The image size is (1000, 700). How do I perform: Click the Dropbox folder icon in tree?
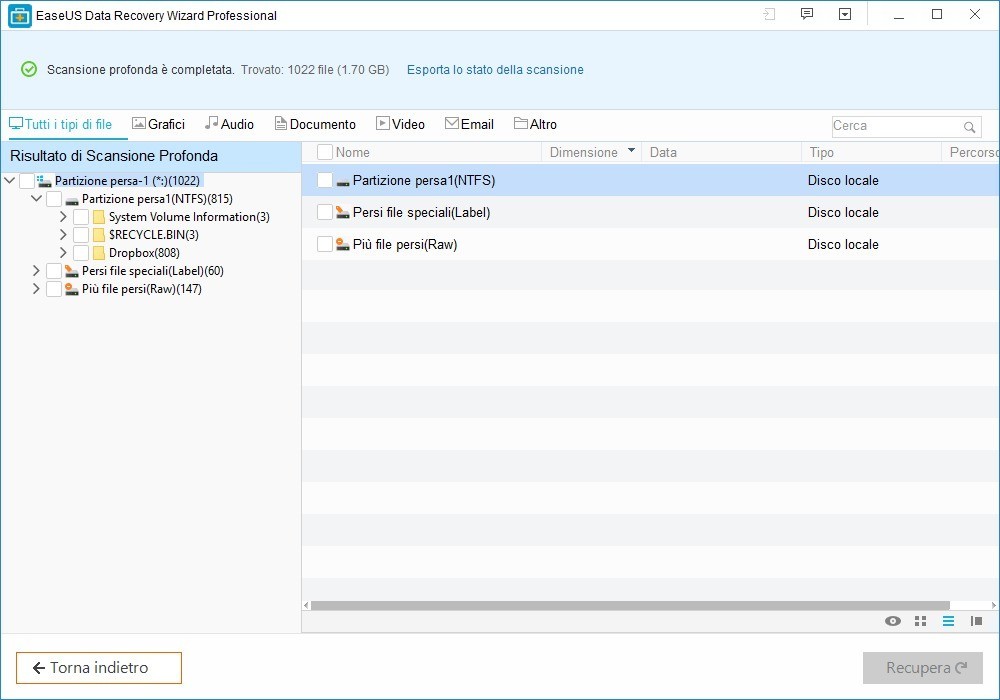(99, 253)
